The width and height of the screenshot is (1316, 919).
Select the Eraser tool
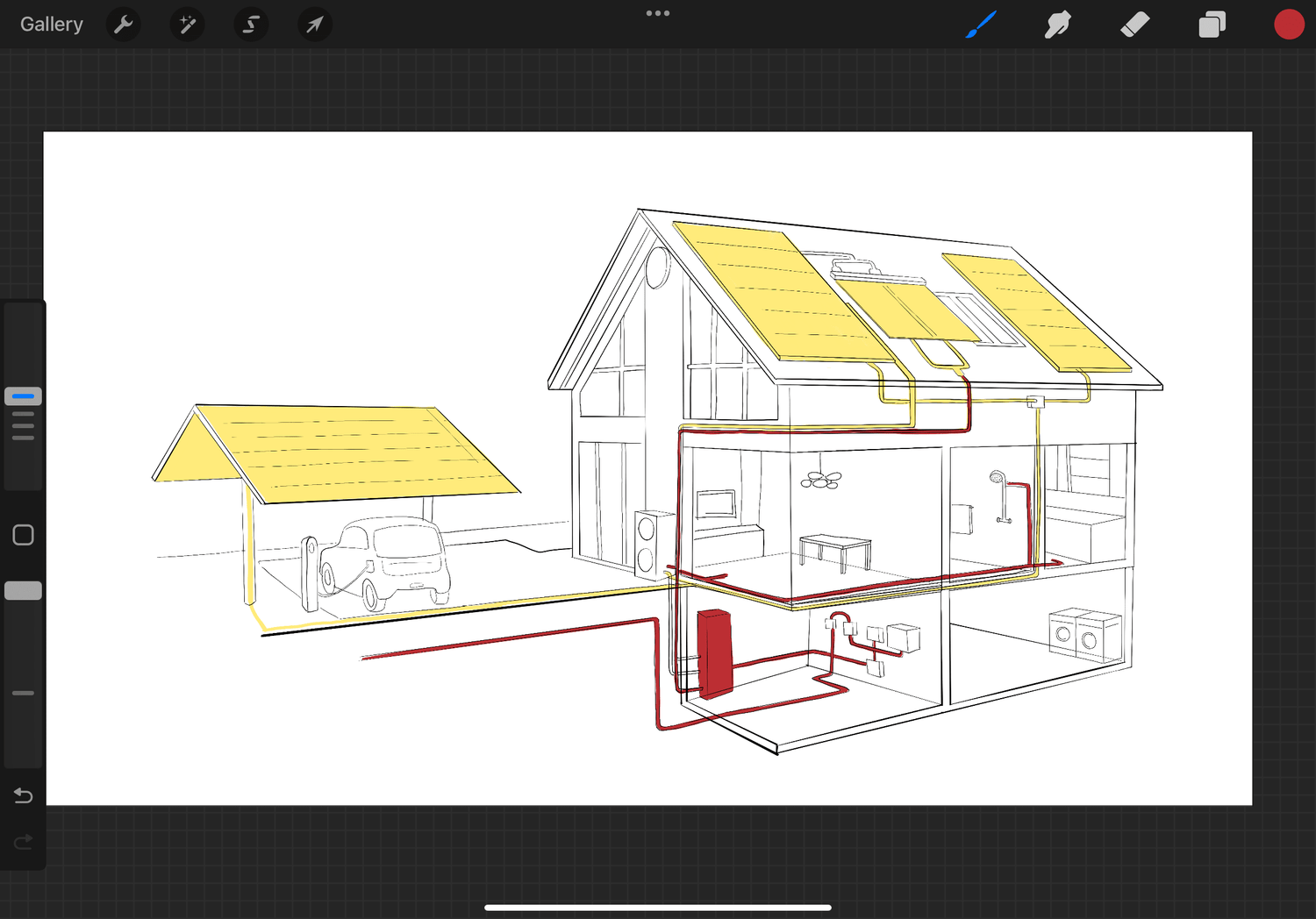[x=1134, y=25]
